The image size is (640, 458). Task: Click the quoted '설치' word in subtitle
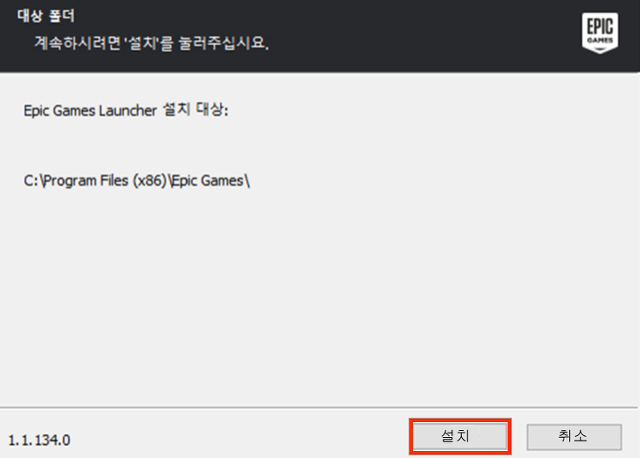click(141, 42)
